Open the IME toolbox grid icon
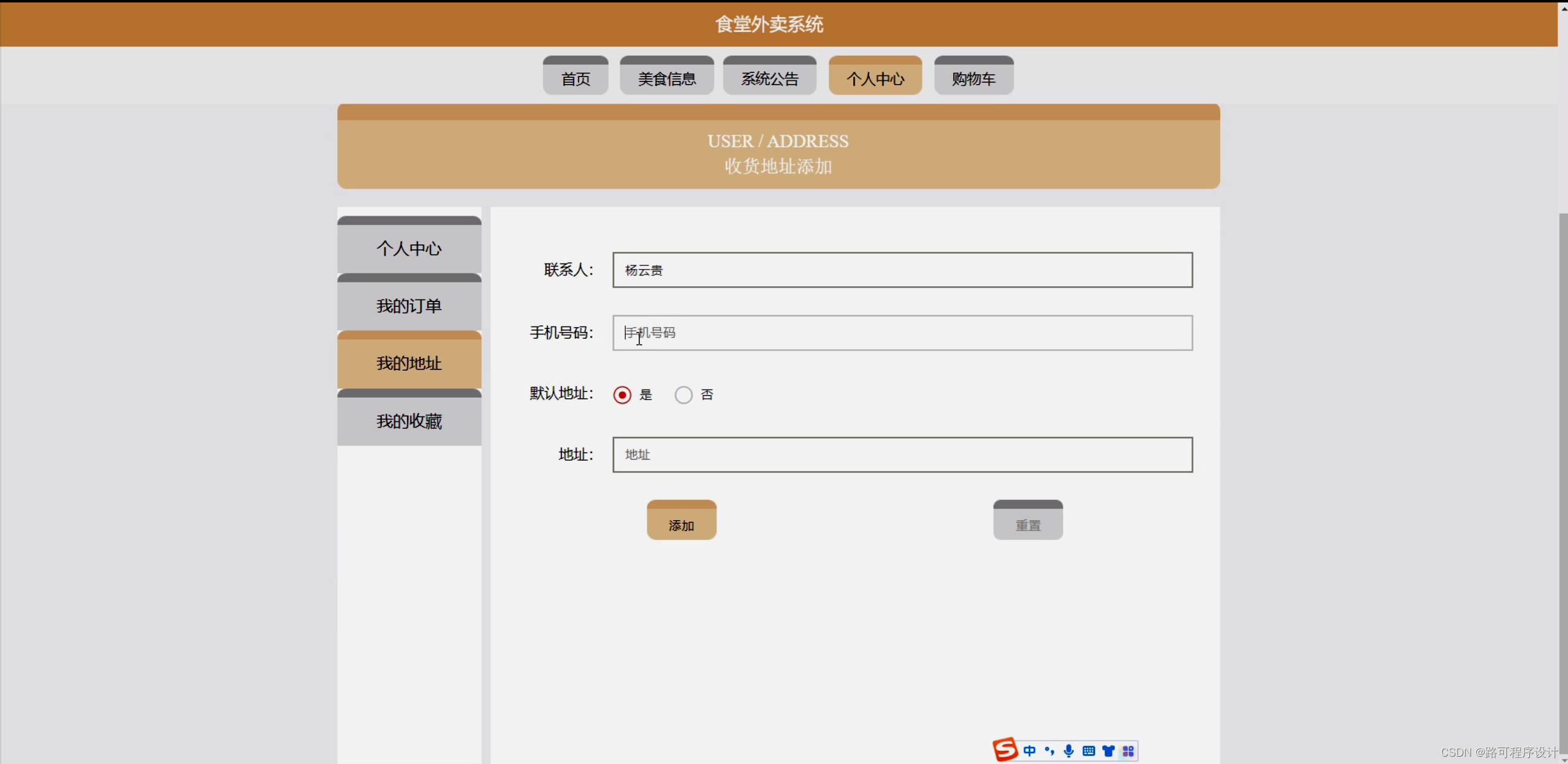 coord(1128,751)
